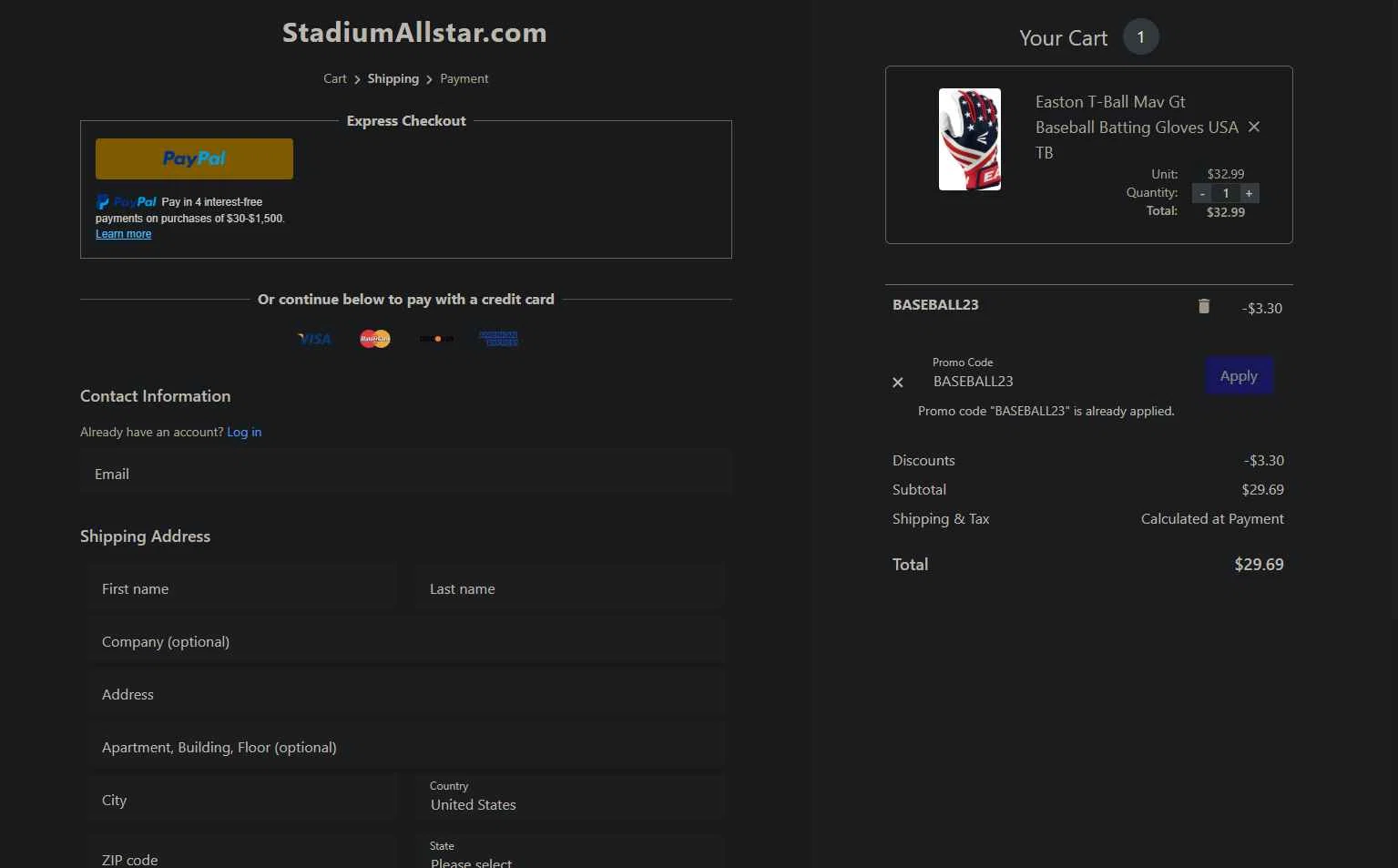Screen dimensions: 1398x868
Task: Click the chevron between Cart and Shipping
Action: pyautogui.click(x=357, y=79)
